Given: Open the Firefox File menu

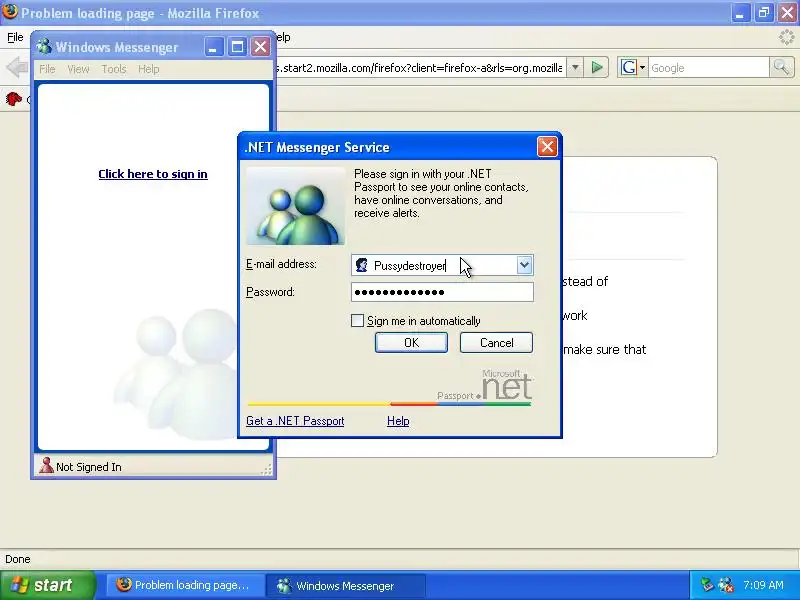Looking at the screenshot, I should (x=15, y=37).
